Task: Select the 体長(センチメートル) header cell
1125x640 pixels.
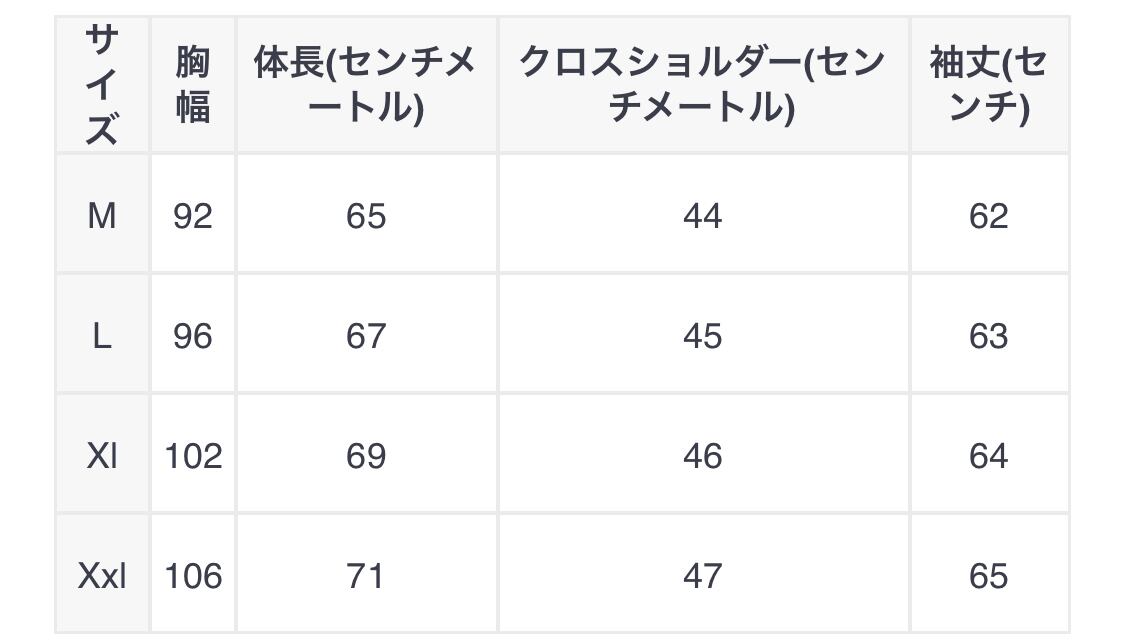Action: (x=365, y=85)
